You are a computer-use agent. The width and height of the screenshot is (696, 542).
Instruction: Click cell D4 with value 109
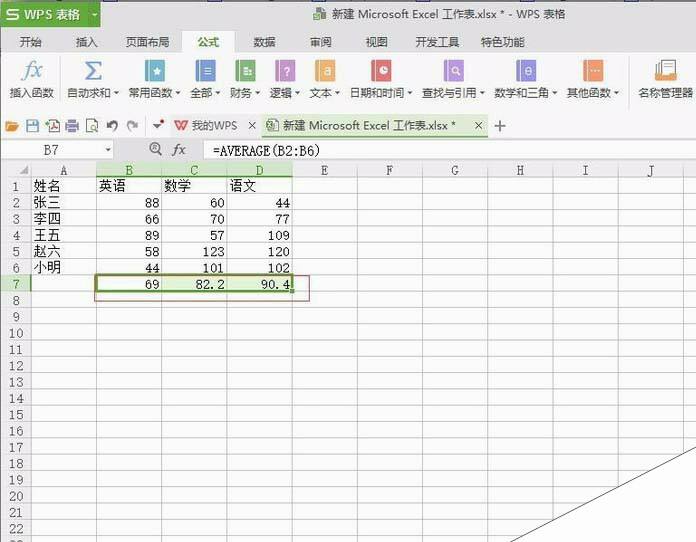coord(259,235)
